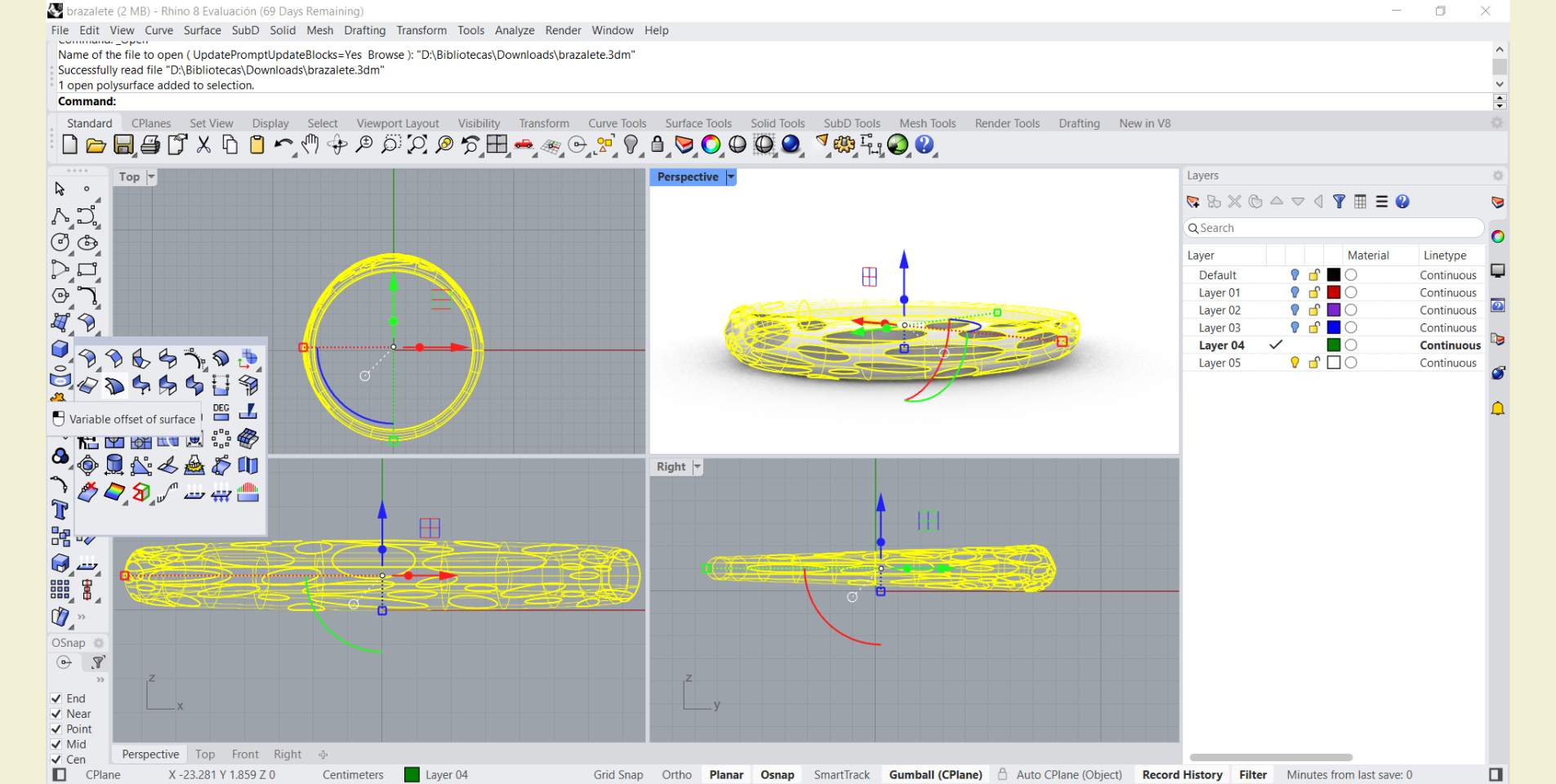The width and height of the screenshot is (1556, 784).
Task: Click the Print icon in the Standard toolbar
Action: click(150, 145)
